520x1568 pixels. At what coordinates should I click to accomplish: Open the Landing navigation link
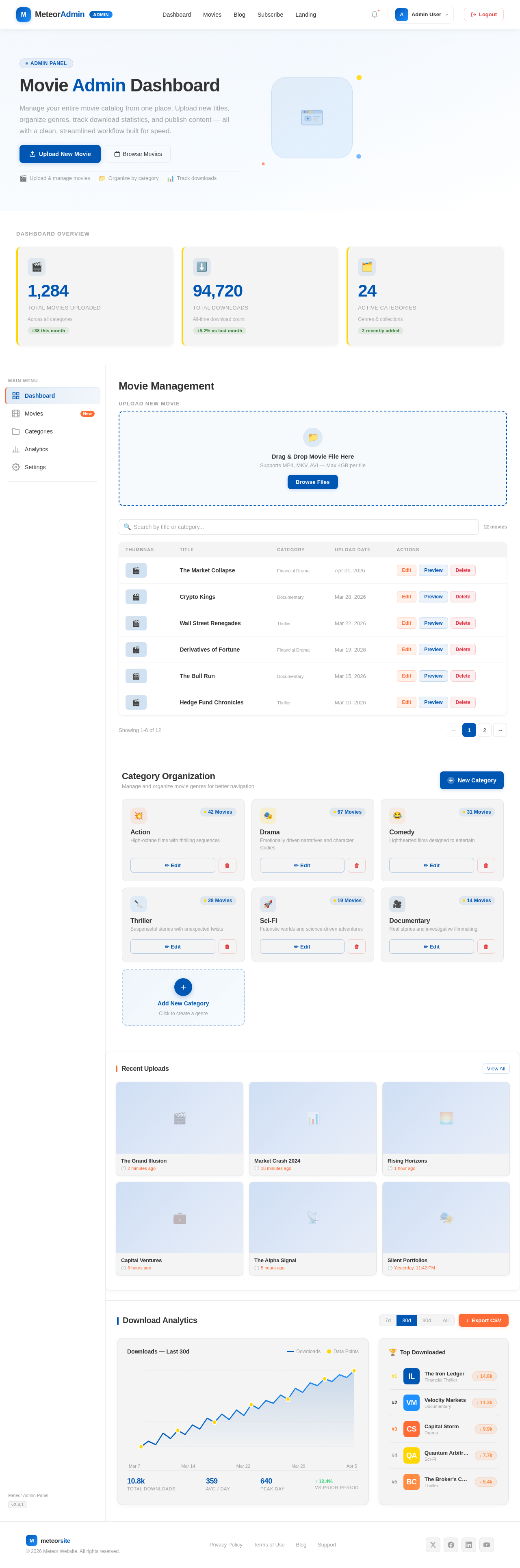click(x=305, y=15)
